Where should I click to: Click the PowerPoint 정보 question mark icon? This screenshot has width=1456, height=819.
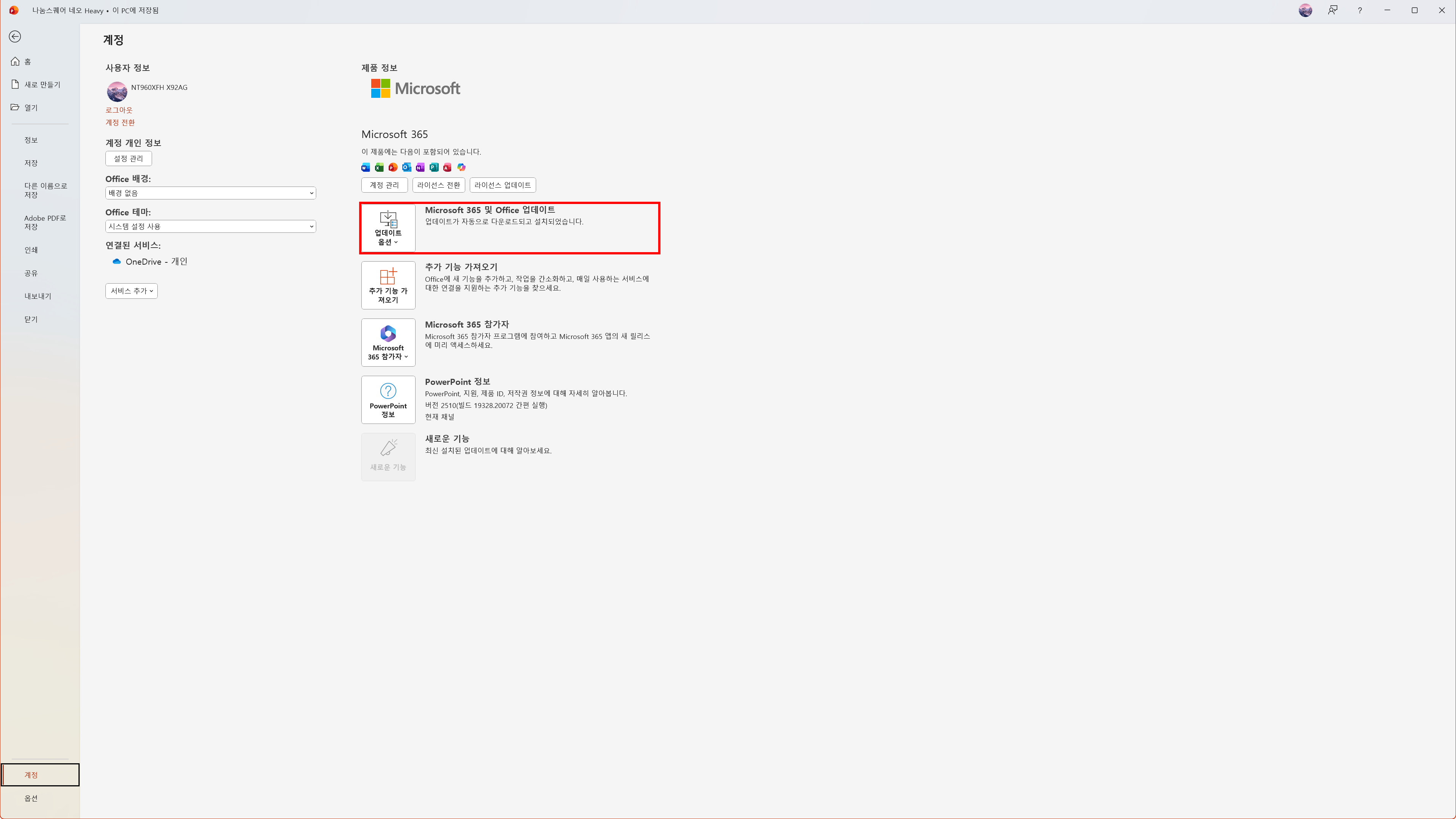[x=388, y=391]
